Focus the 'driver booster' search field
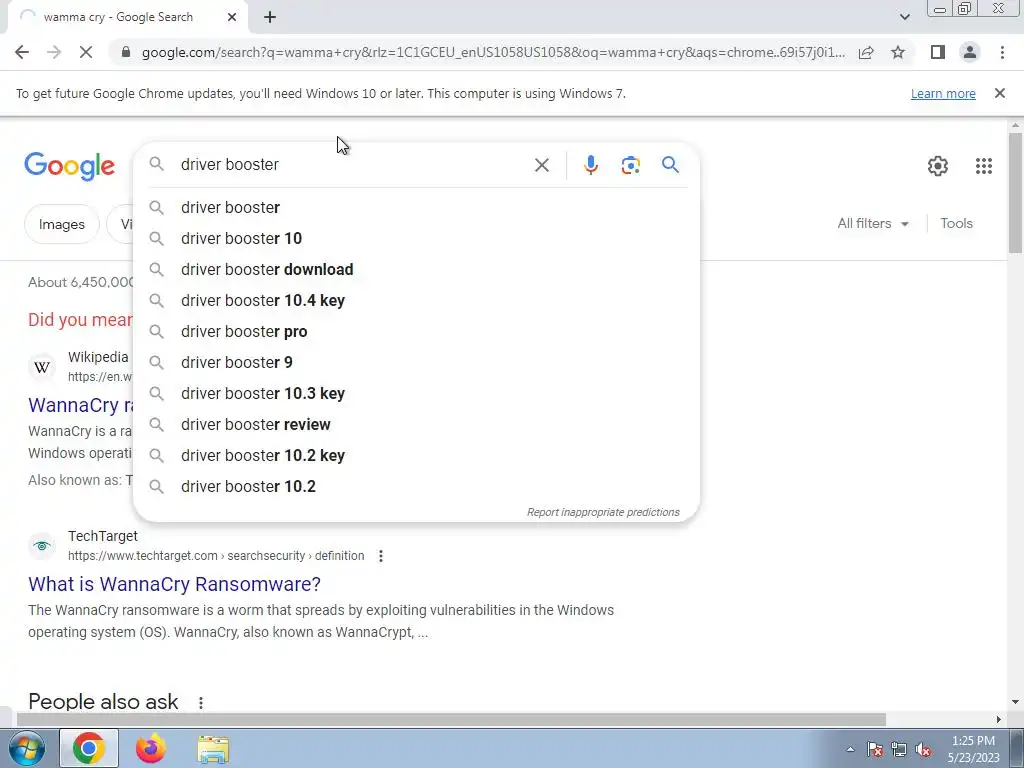Screen dimensions: 1024x768 (x=353, y=165)
